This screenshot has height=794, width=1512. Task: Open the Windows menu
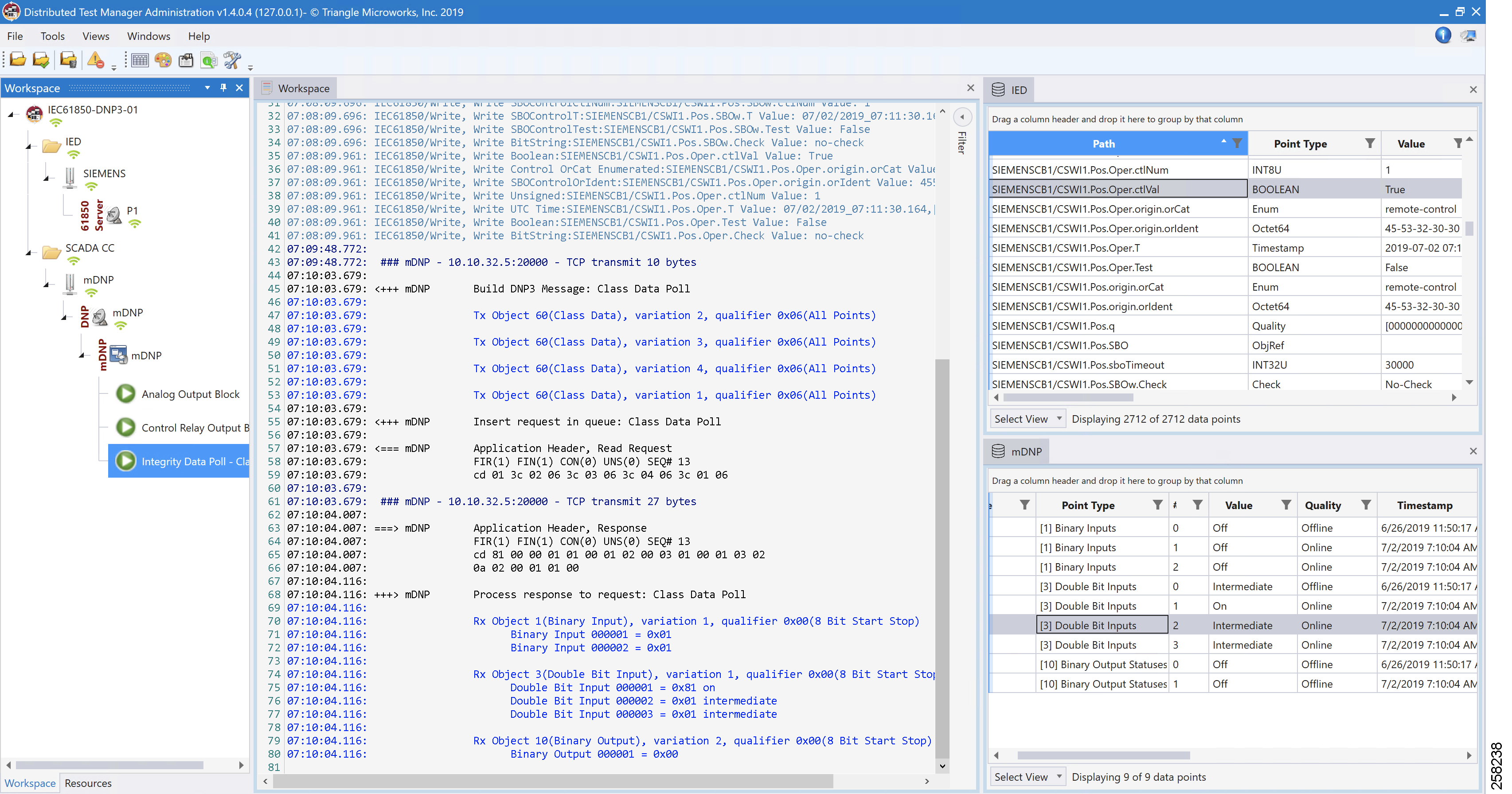click(x=148, y=36)
